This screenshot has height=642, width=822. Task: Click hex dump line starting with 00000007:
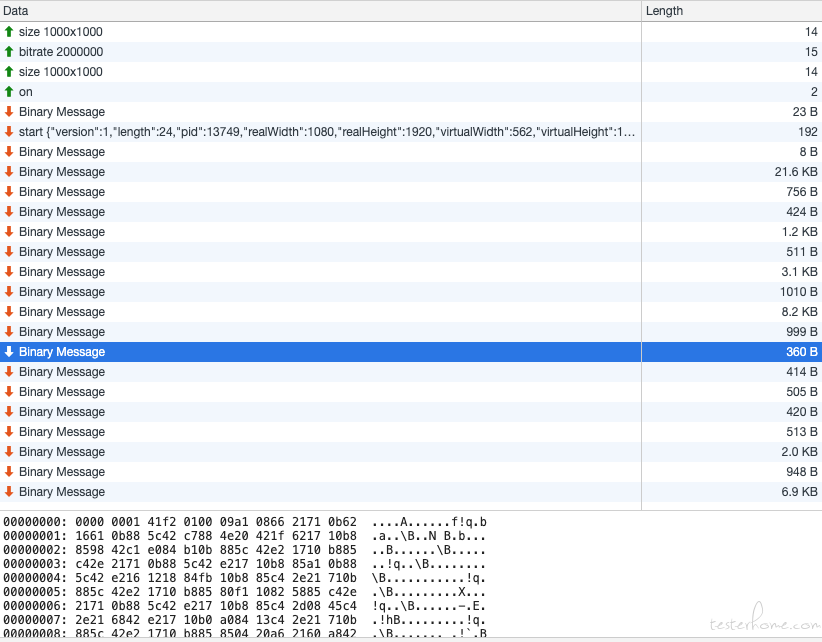point(245,620)
